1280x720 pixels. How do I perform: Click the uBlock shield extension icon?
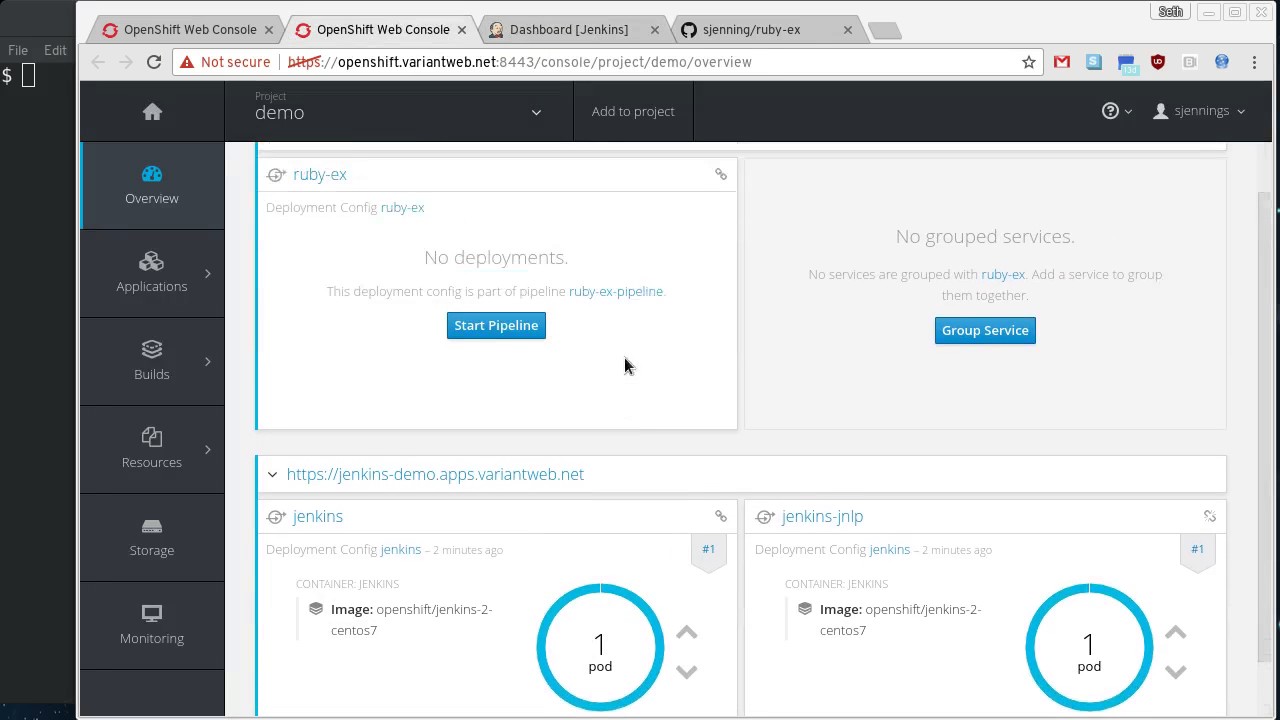[1158, 62]
